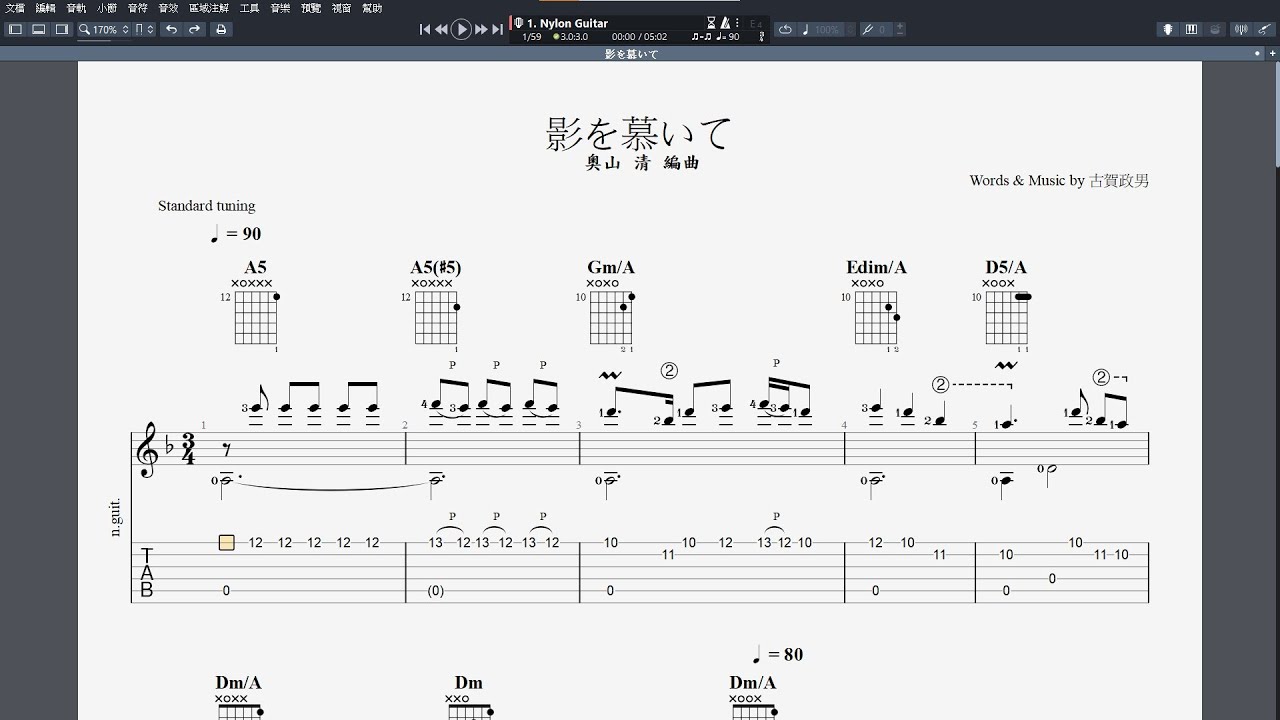This screenshot has height=720, width=1280.
Task: Open the line-in guitar cable icon
Action: (x=1265, y=30)
